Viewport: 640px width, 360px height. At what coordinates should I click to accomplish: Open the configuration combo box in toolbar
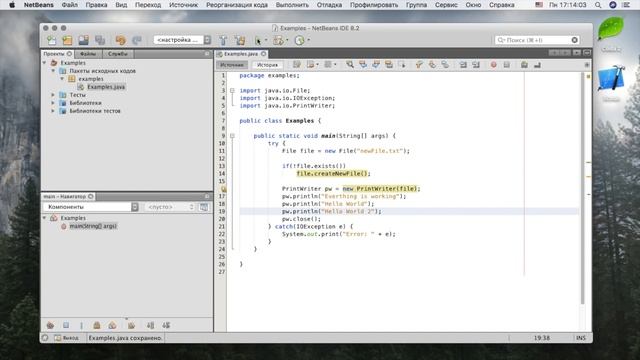[x=182, y=40]
